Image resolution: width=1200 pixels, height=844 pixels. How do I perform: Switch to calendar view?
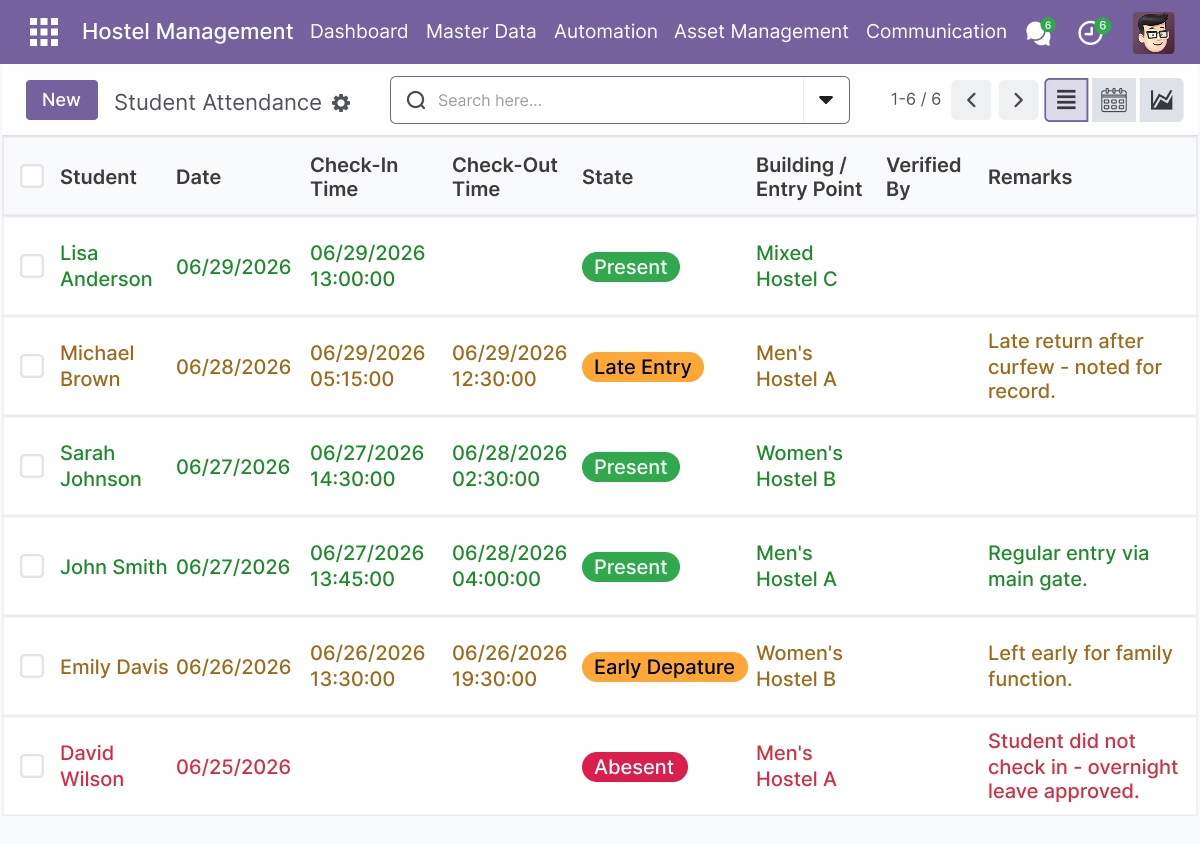click(x=1114, y=100)
